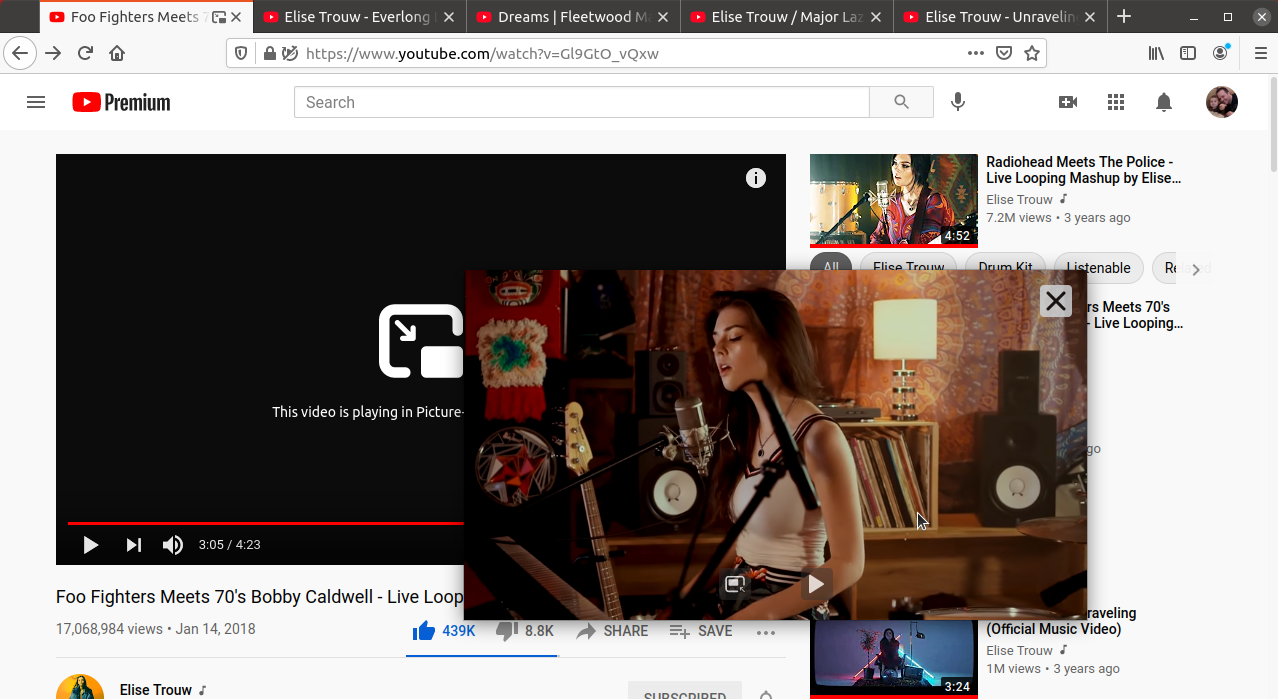Select the Elise Trouw filter chip
Image resolution: width=1278 pixels, height=699 pixels.
click(908, 268)
